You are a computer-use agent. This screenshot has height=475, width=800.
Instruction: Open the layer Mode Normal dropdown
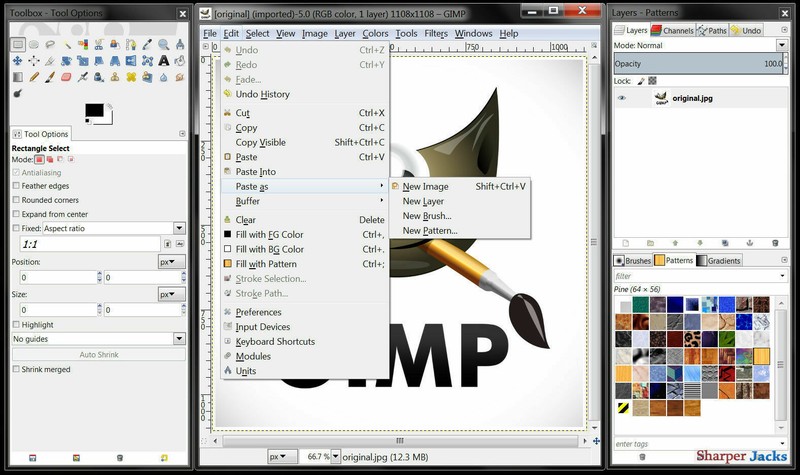coord(782,45)
